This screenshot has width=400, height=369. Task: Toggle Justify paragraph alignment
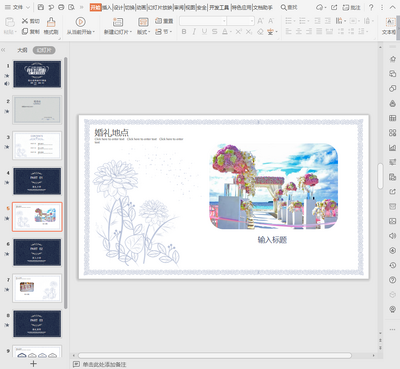coord(319,32)
